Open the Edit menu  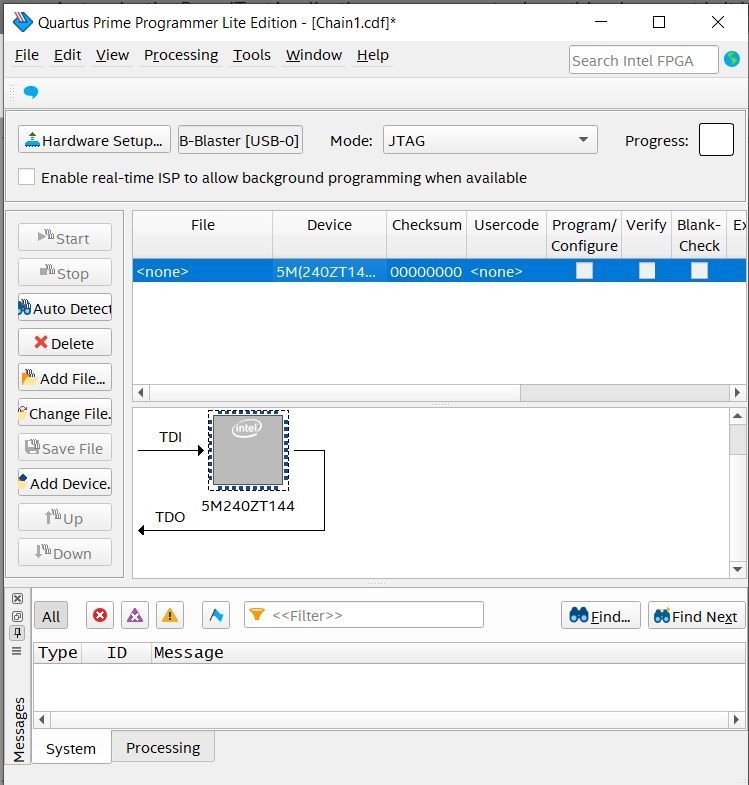67,55
